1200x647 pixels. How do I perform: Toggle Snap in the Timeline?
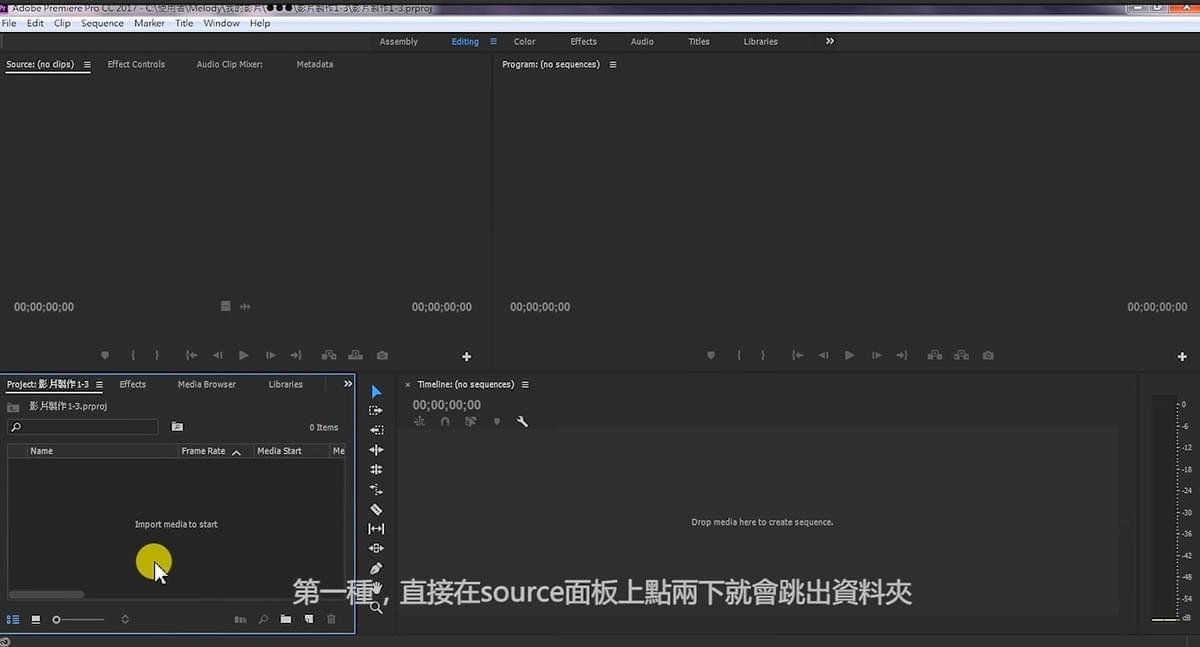[x=445, y=422]
